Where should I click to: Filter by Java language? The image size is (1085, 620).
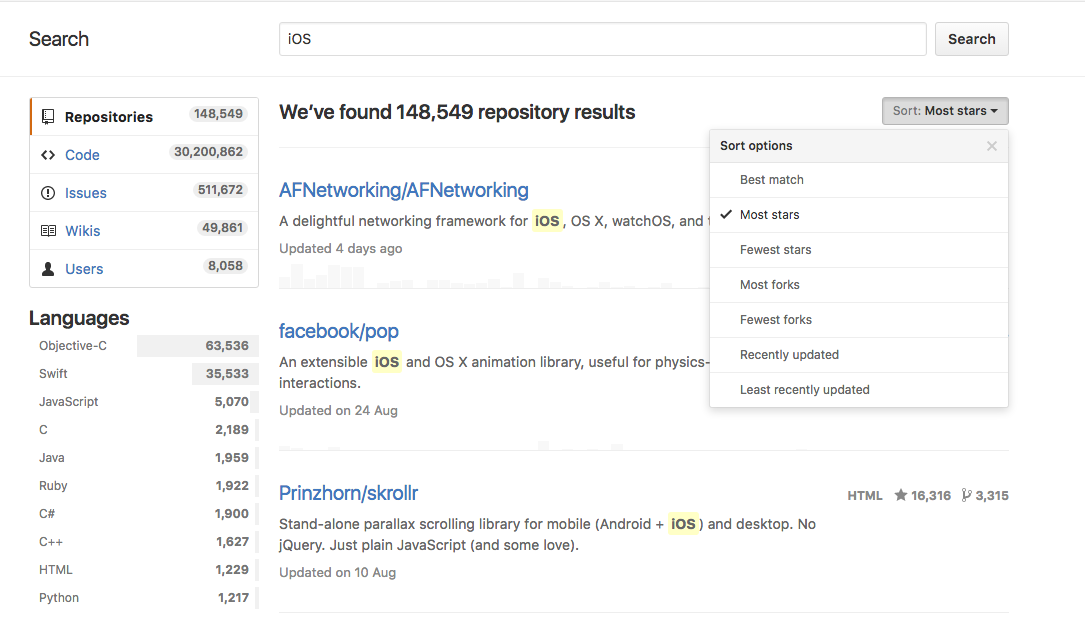(x=144, y=458)
